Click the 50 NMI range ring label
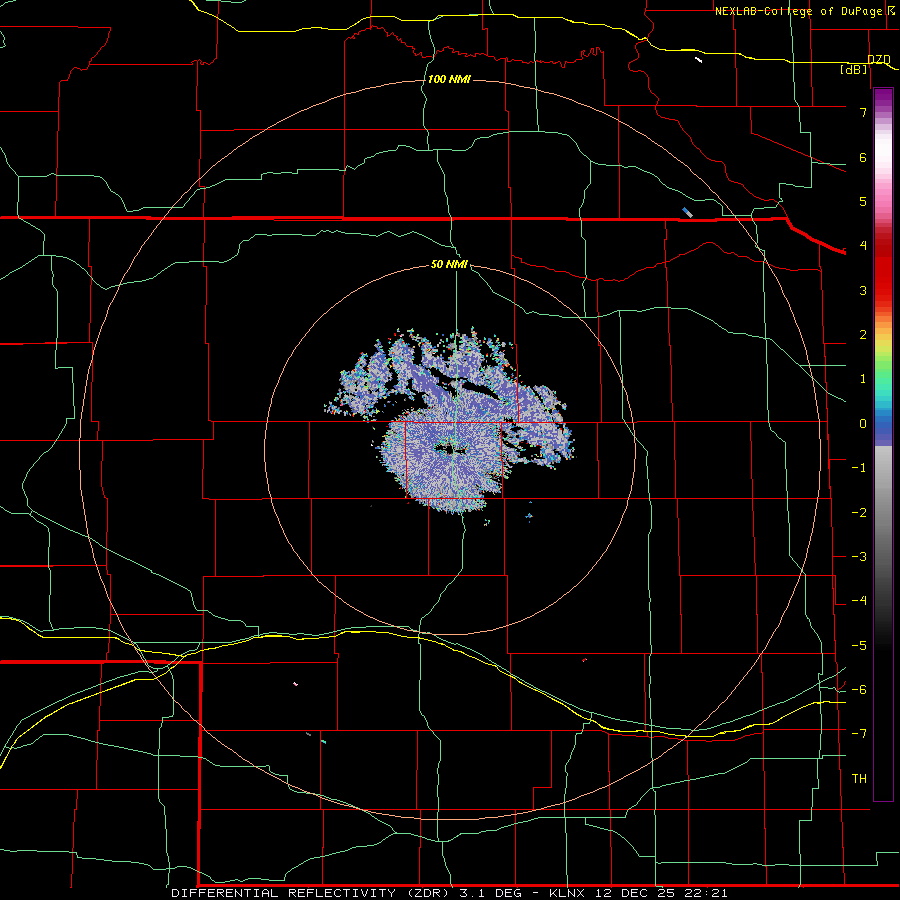Screen dimensions: 900x900 pyautogui.click(x=449, y=264)
